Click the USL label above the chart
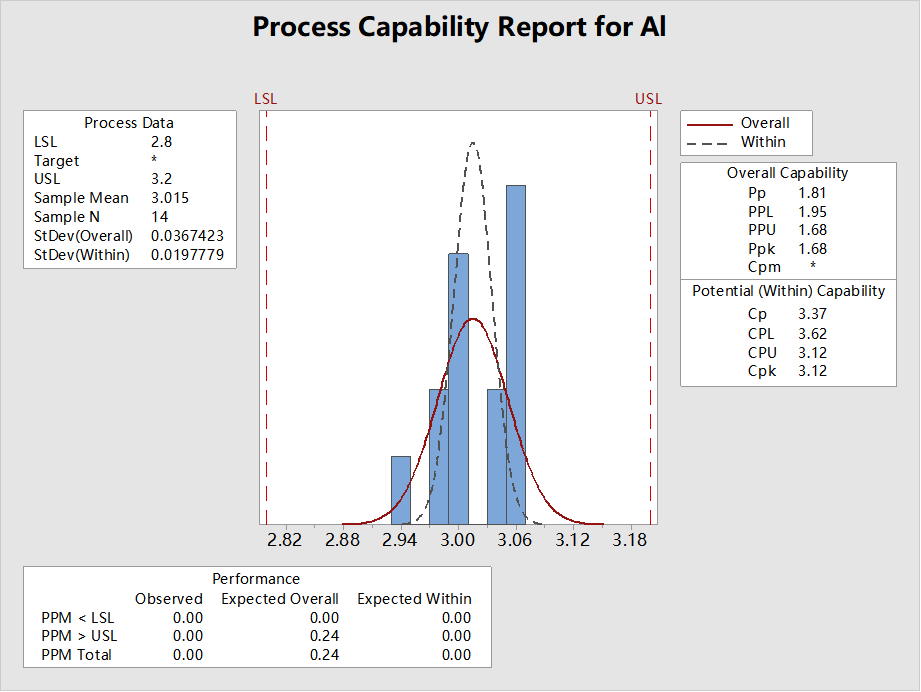 tap(648, 99)
